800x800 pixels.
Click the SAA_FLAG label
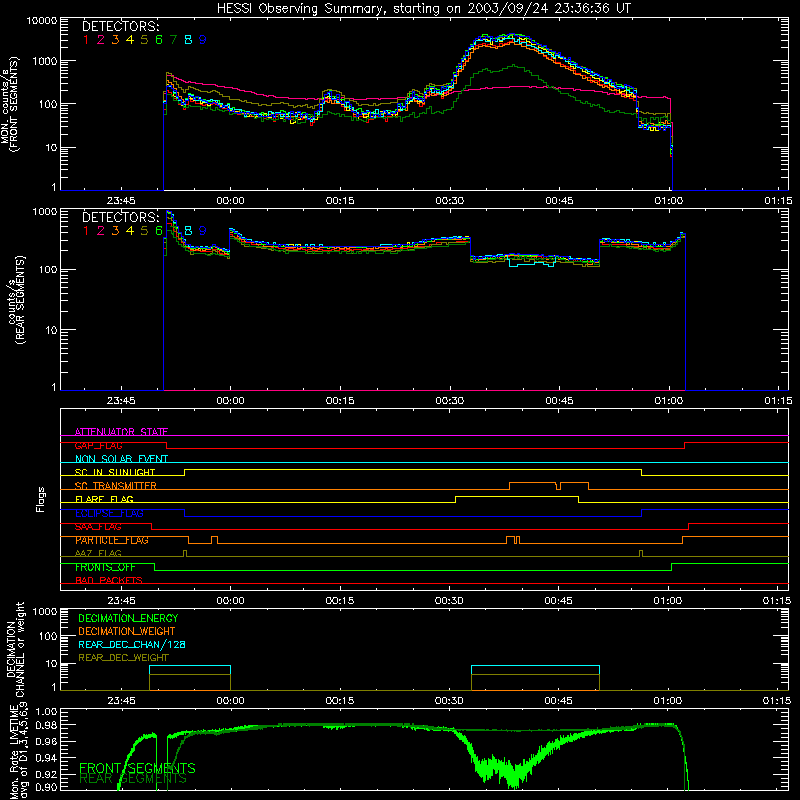click(x=98, y=527)
